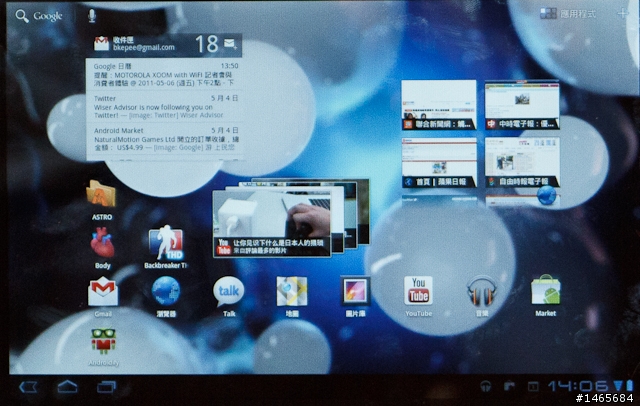640x406 pixels.
Task: Tap the Back navigation button
Action: point(29,387)
